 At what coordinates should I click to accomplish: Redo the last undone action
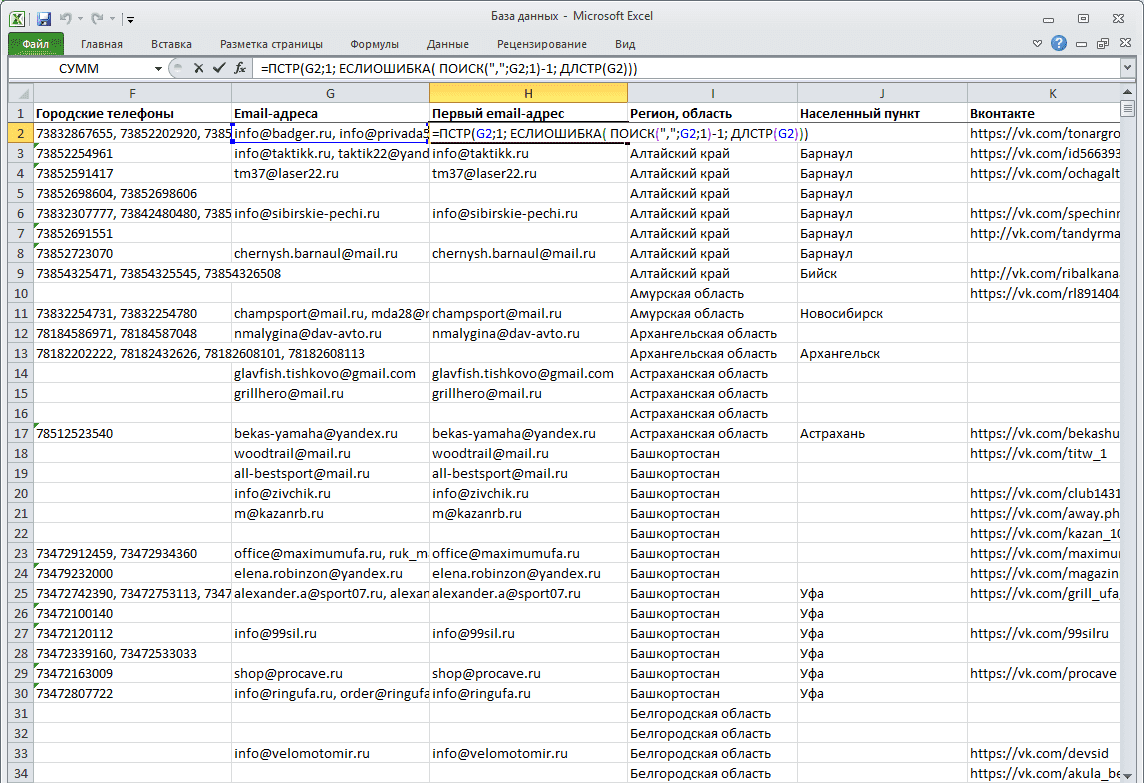pos(97,18)
